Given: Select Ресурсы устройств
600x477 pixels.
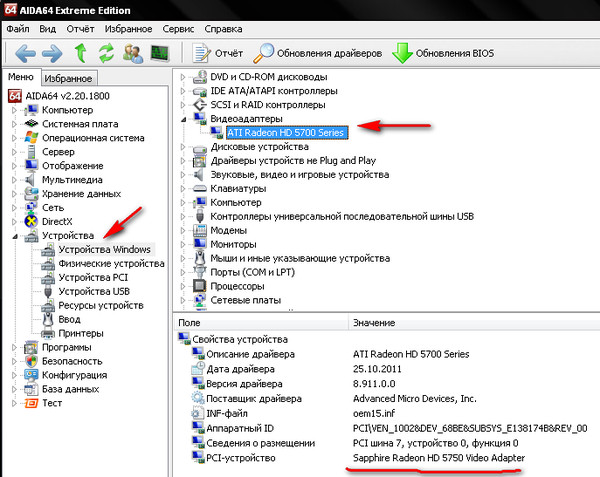Looking at the screenshot, I should pyautogui.click(x=101, y=306).
